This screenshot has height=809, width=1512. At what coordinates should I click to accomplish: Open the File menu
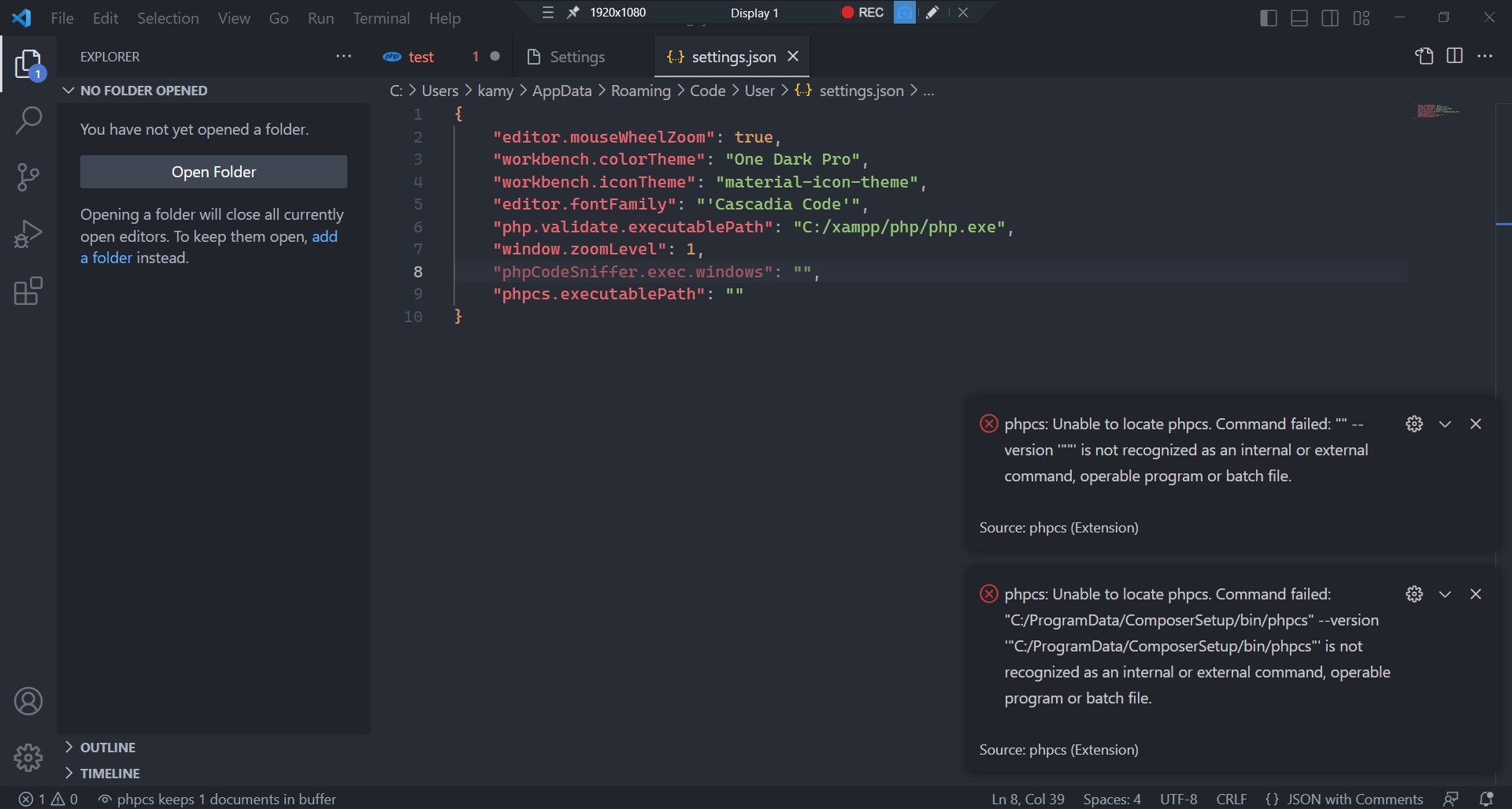tap(62, 18)
